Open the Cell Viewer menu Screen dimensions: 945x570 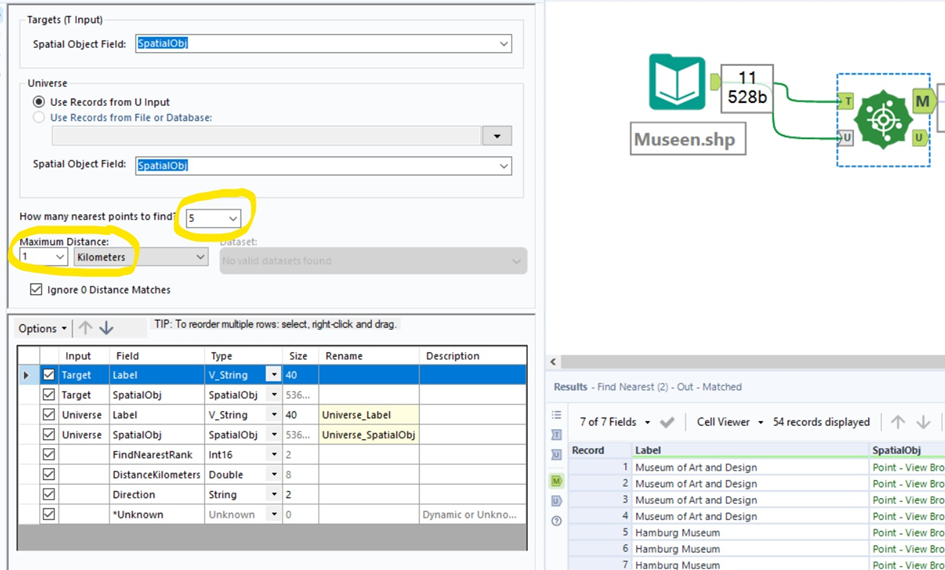[728, 422]
